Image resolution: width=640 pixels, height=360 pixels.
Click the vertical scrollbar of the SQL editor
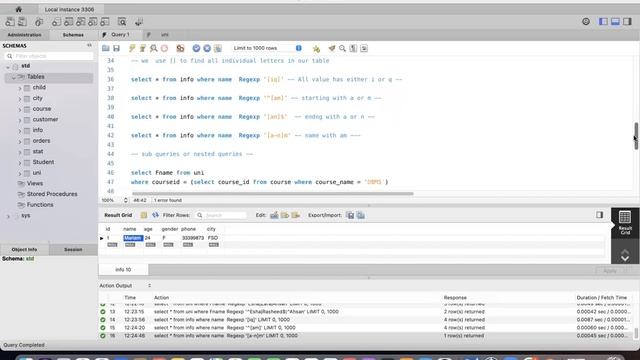636,136
